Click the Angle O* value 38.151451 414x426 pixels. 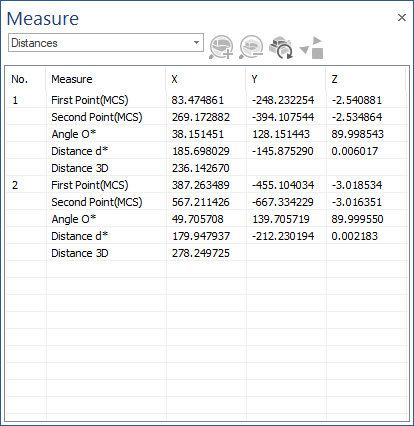198,134
